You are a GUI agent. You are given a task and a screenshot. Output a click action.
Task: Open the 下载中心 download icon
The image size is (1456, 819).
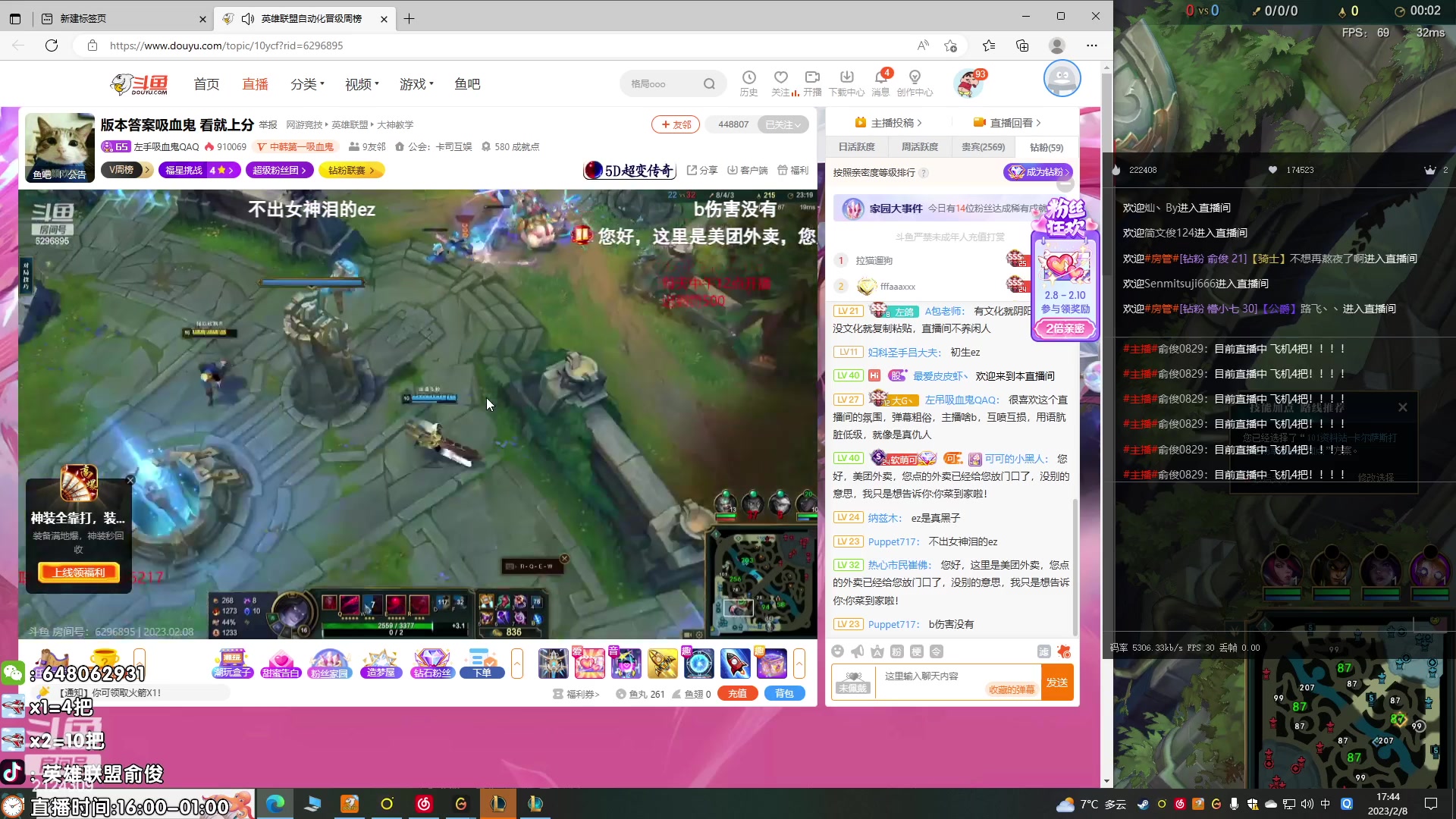(846, 77)
